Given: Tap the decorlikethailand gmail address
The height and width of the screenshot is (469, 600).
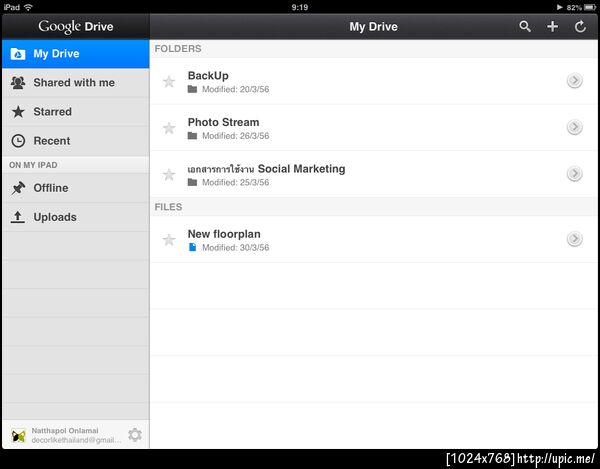Looking at the screenshot, I should pyautogui.click(x=76, y=440).
